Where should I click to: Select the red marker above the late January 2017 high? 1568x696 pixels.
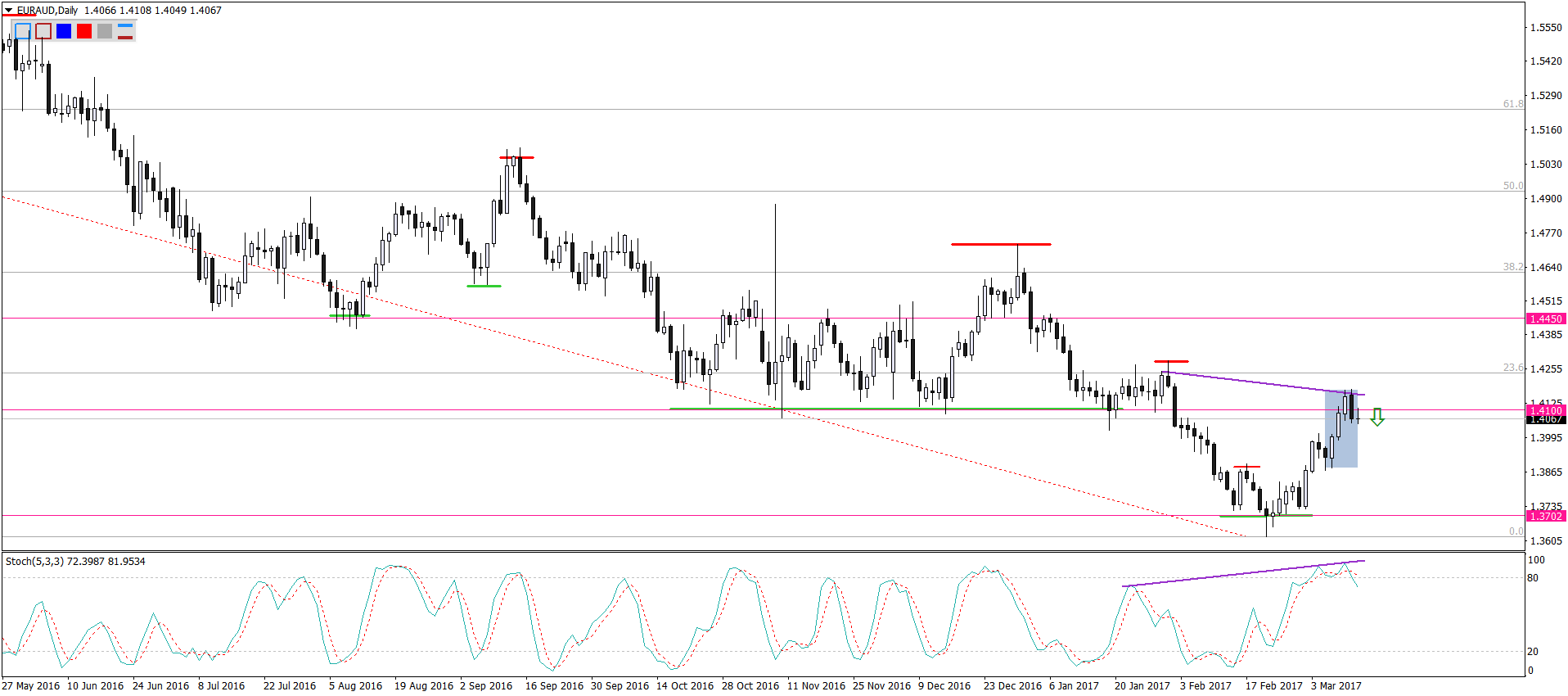point(1171,361)
